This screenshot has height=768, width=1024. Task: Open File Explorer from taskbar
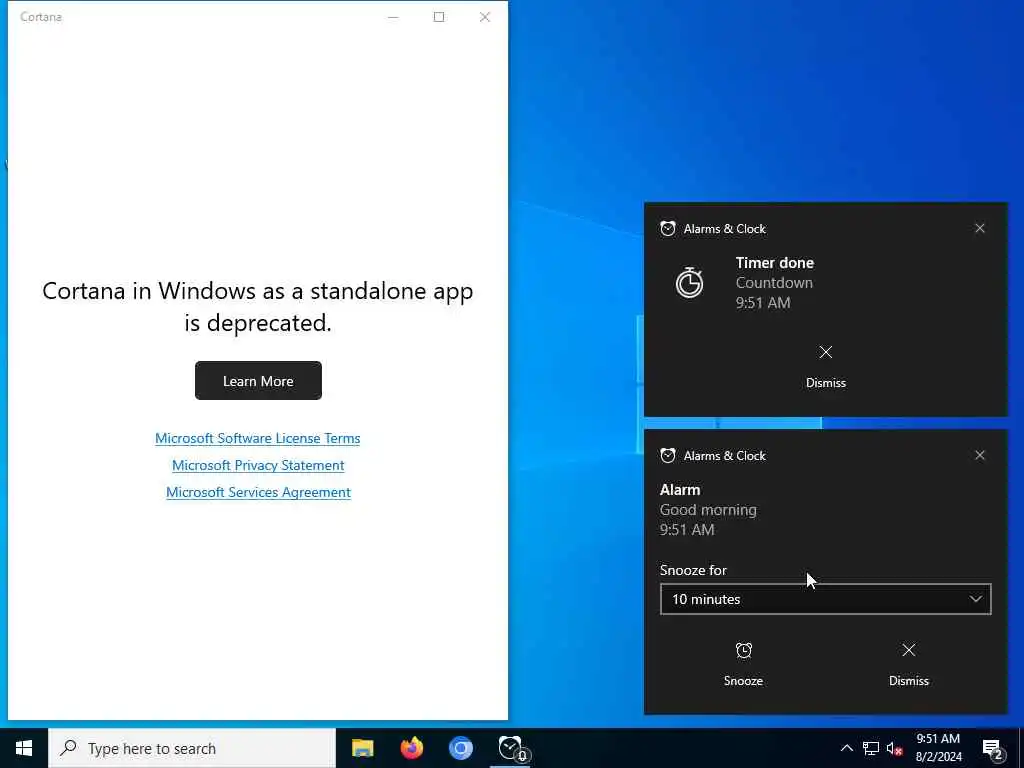[x=362, y=748]
